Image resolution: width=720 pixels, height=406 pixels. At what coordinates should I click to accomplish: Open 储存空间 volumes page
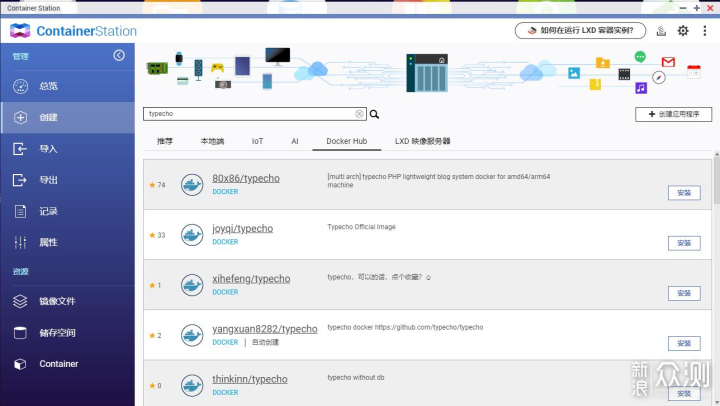[68, 333]
